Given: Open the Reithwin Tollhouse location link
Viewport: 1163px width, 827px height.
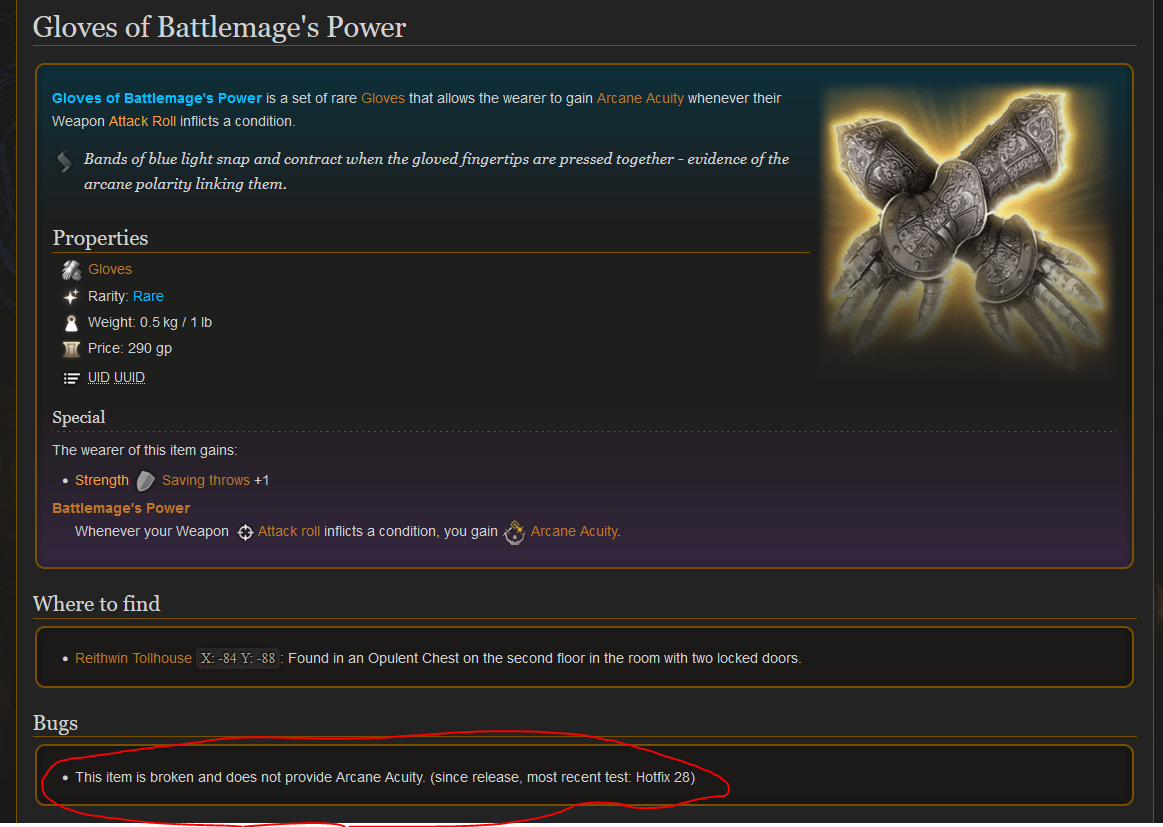Looking at the screenshot, I should (134, 658).
